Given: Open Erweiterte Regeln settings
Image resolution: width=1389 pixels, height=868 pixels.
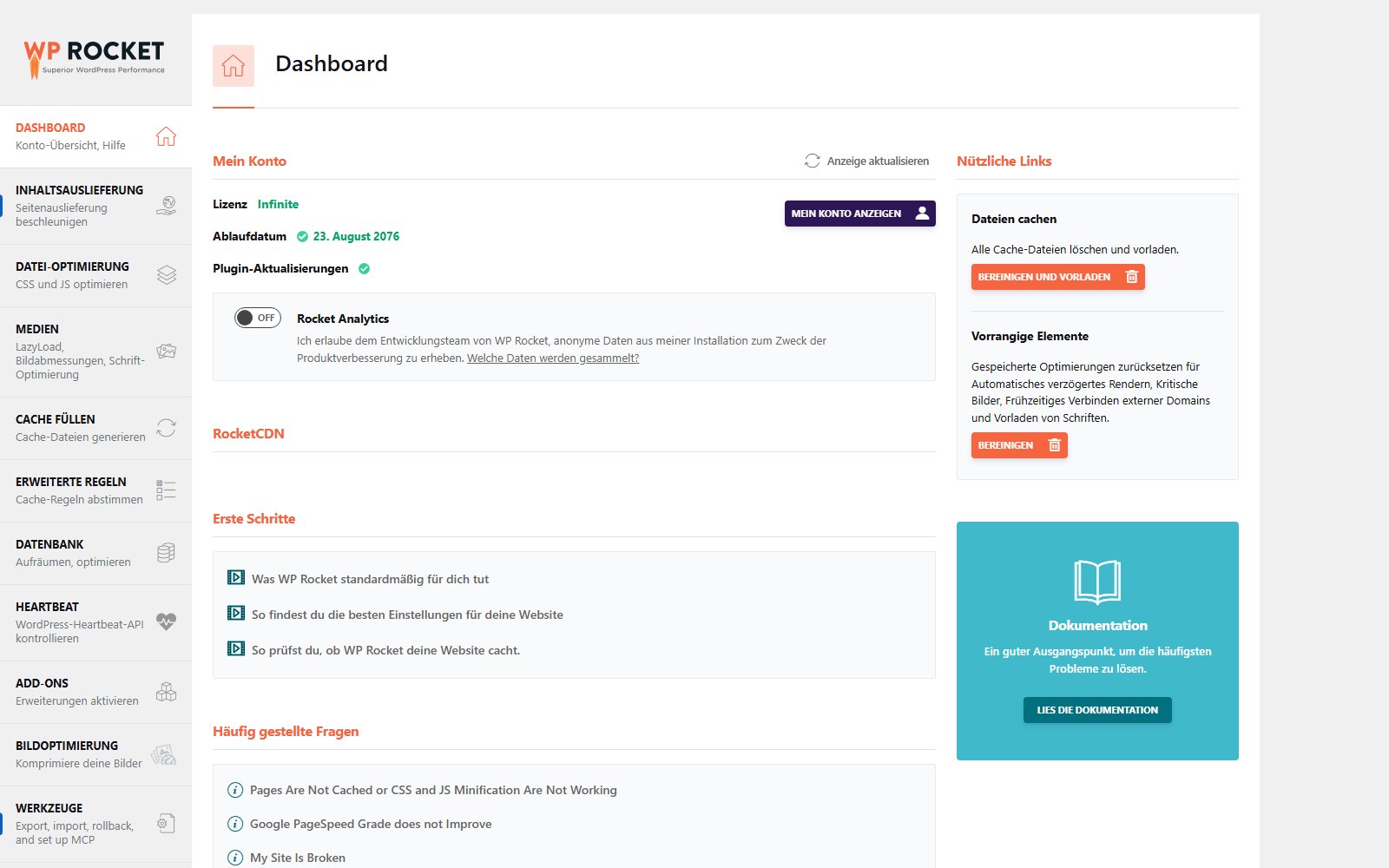Looking at the screenshot, I should click(95, 490).
